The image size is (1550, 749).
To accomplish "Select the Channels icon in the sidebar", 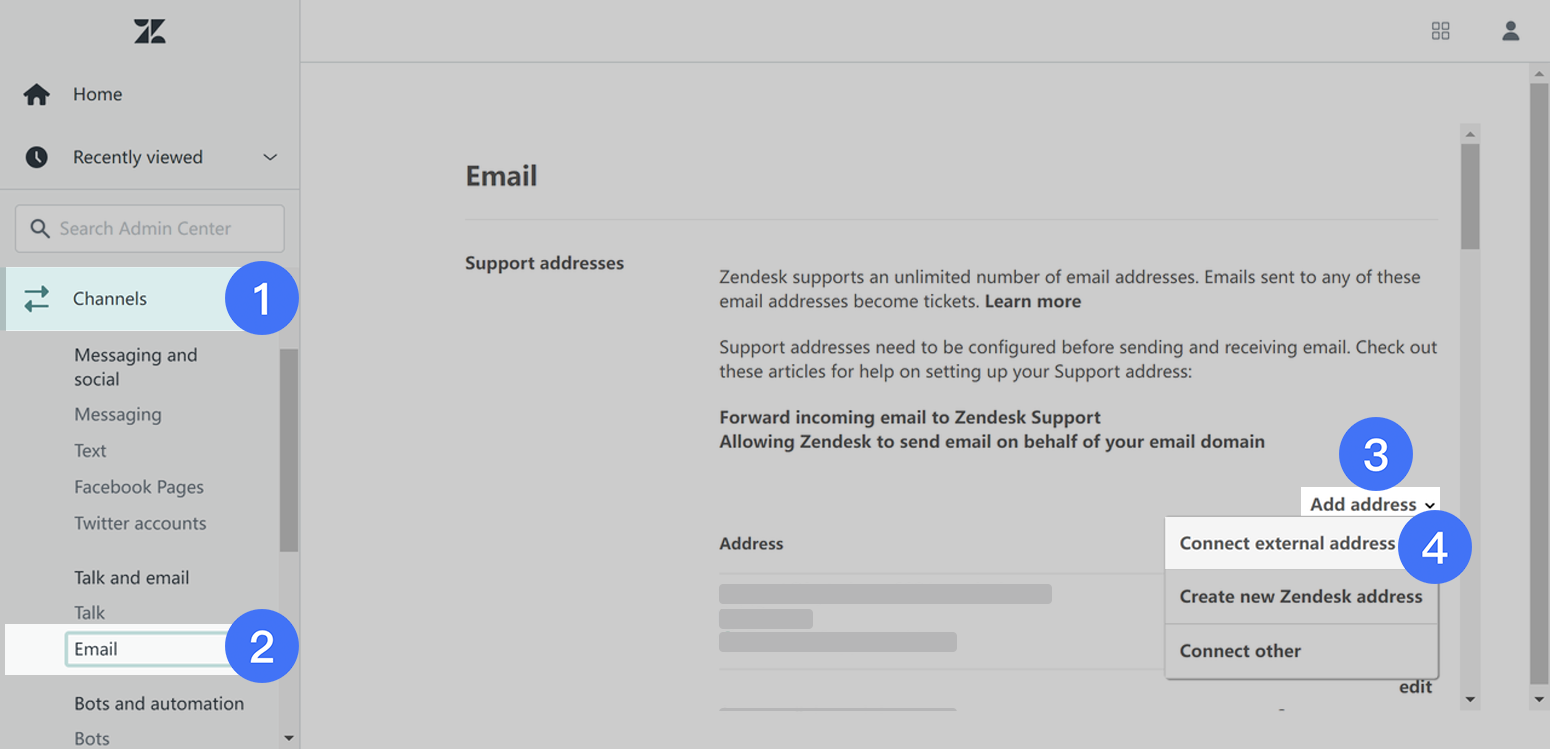I will coord(37,298).
